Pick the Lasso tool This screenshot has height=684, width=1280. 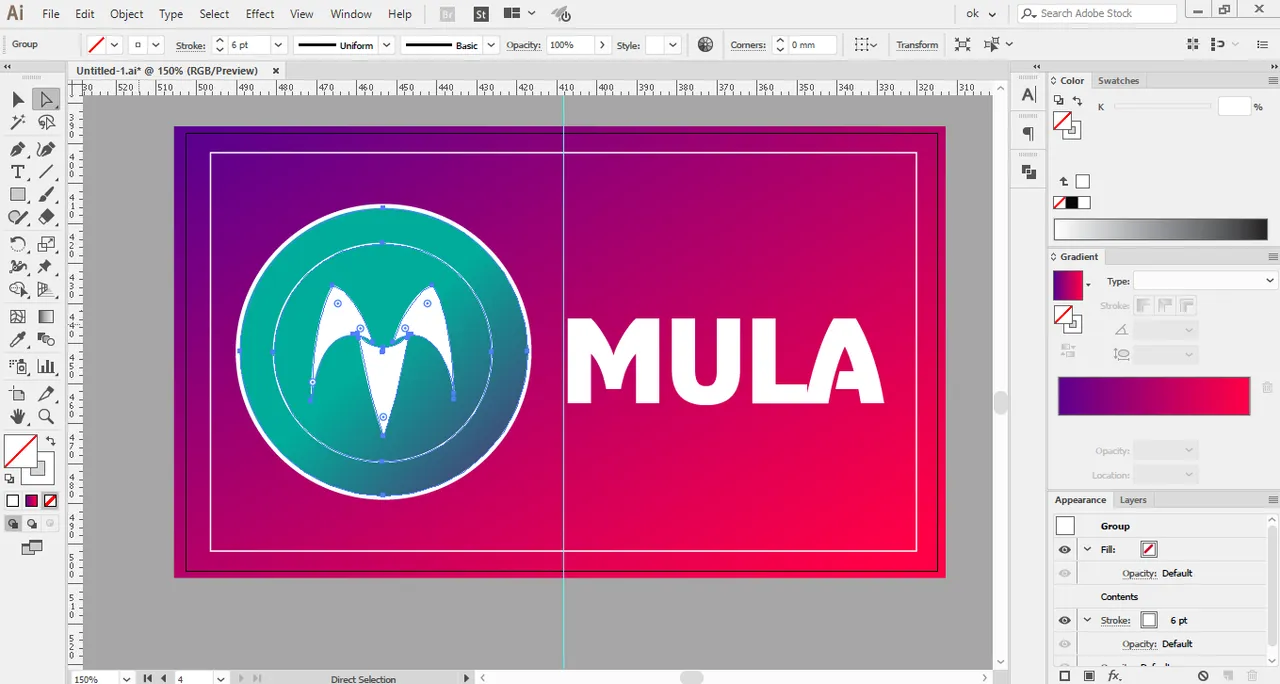(46, 122)
